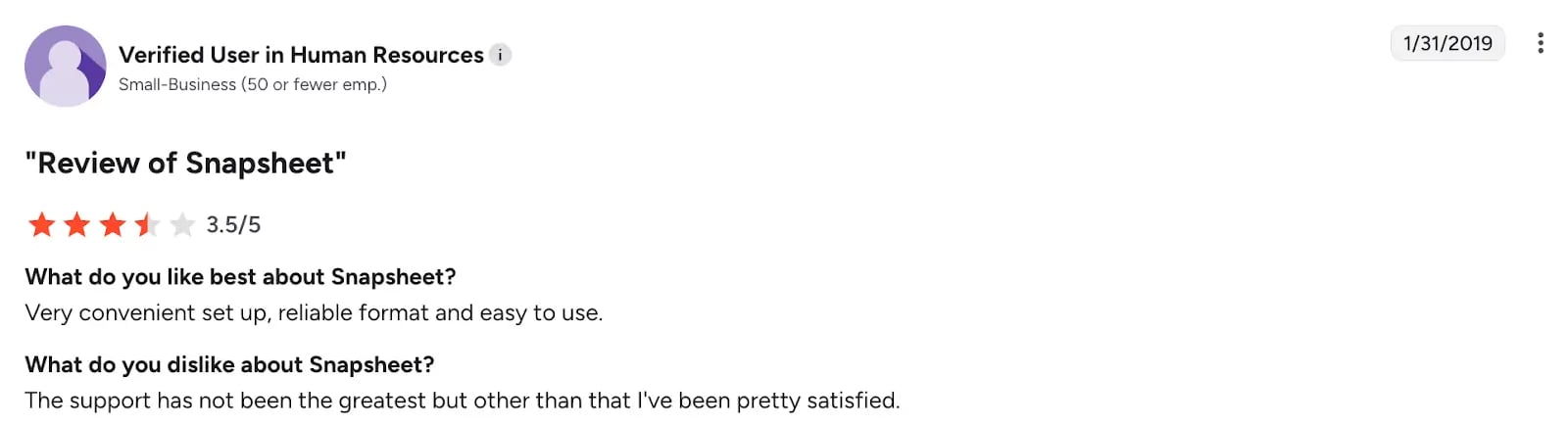Image resolution: width=1568 pixels, height=426 pixels.
Task: Click the first filled orange star
Action: pyautogui.click(x=42, y=225)
